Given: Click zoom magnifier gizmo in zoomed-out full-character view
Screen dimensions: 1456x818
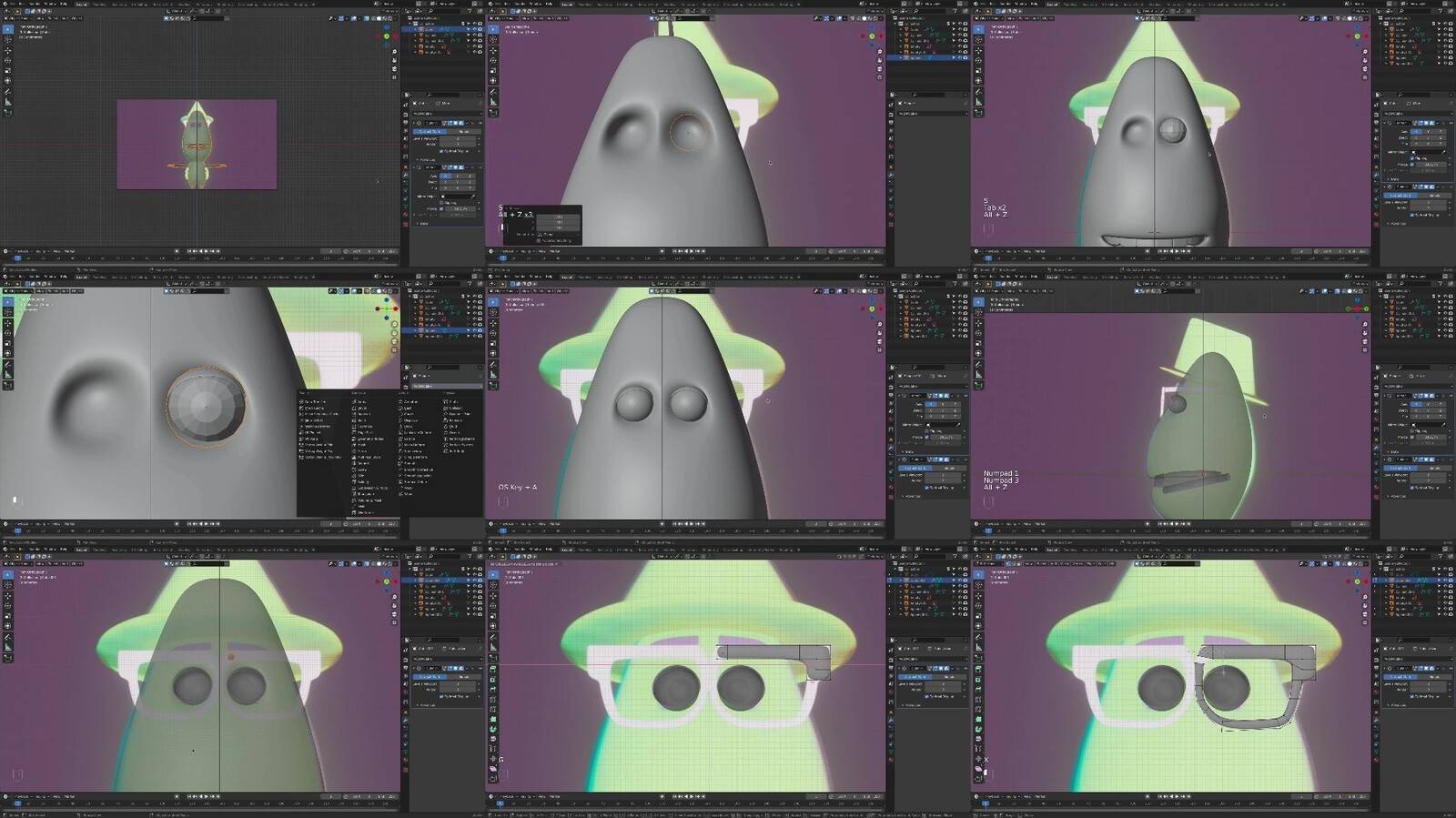Looking at the screenshot, I should click(394, 52).
